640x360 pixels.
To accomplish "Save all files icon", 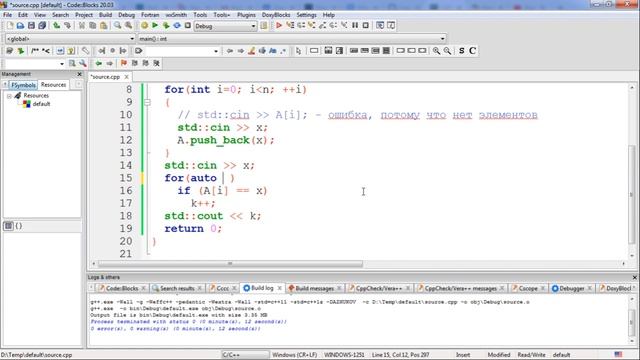I will (x=42, y=25).
